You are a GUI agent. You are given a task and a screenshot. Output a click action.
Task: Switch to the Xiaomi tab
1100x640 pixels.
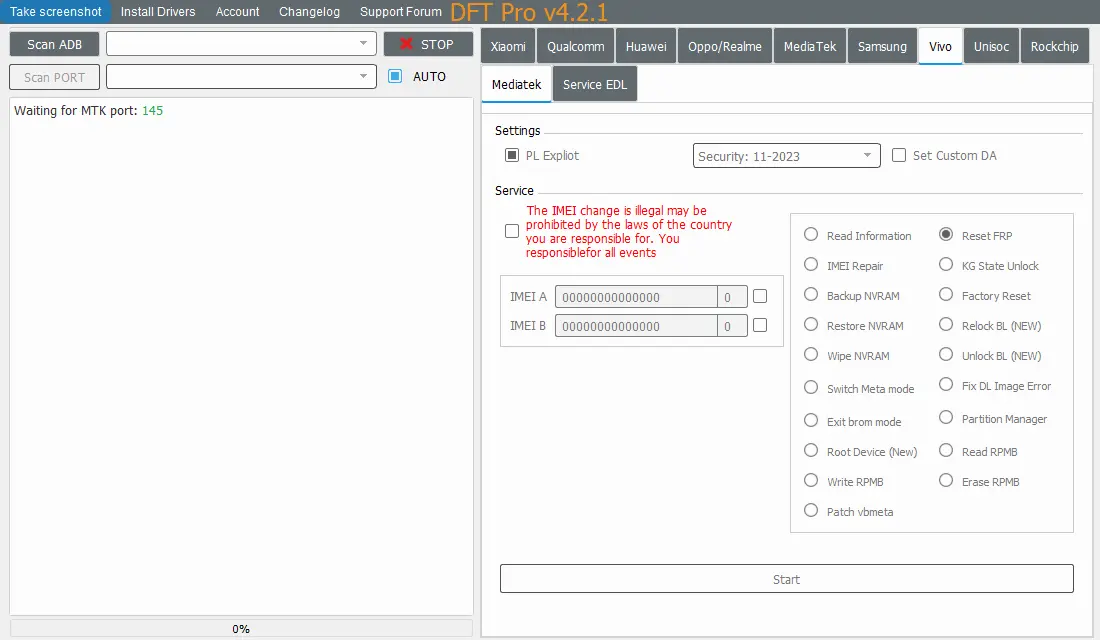[508, 46]
